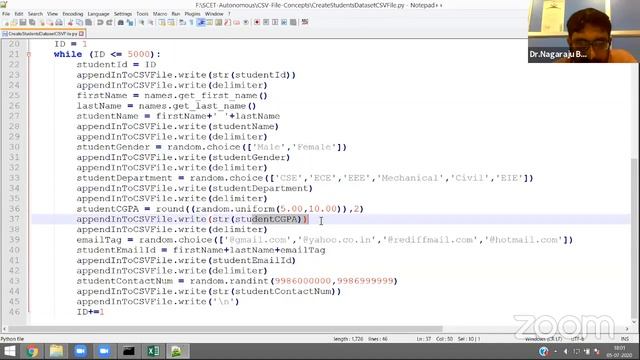Click the horizontal scrollbar left arrow

pos(4,329)
